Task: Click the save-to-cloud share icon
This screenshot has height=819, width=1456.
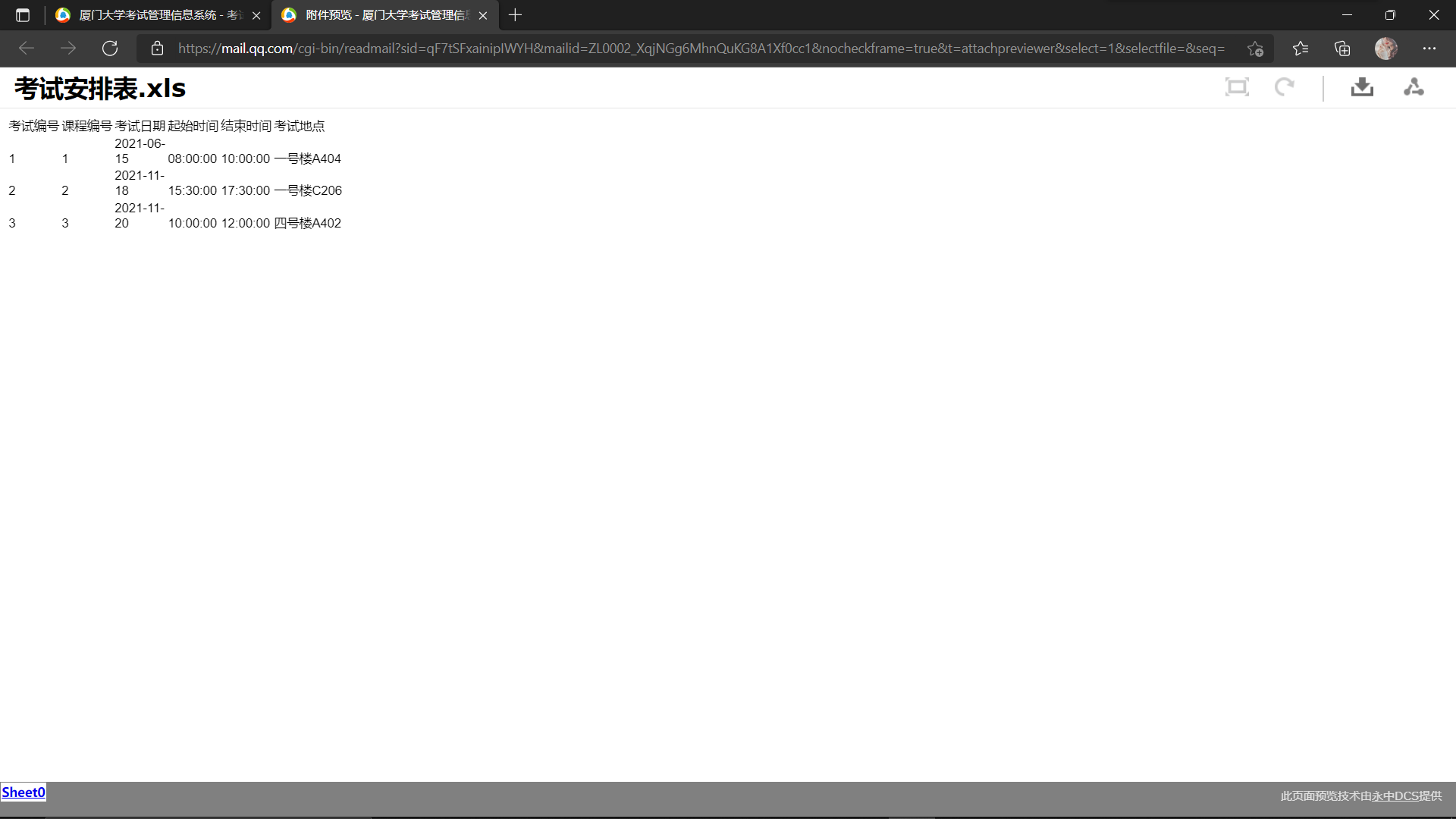Action: pos(1414,87)
